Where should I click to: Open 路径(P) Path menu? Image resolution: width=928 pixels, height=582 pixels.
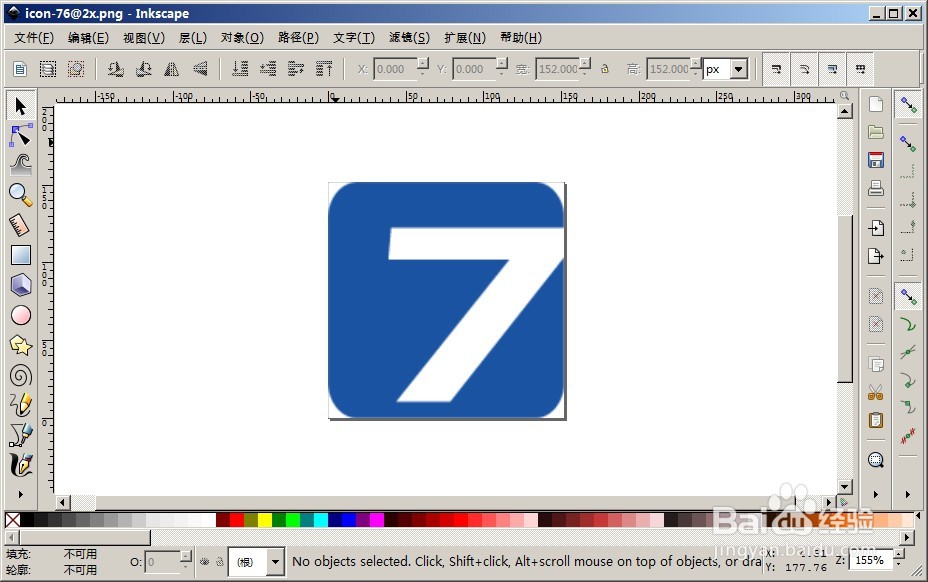[x=298, y=38]
